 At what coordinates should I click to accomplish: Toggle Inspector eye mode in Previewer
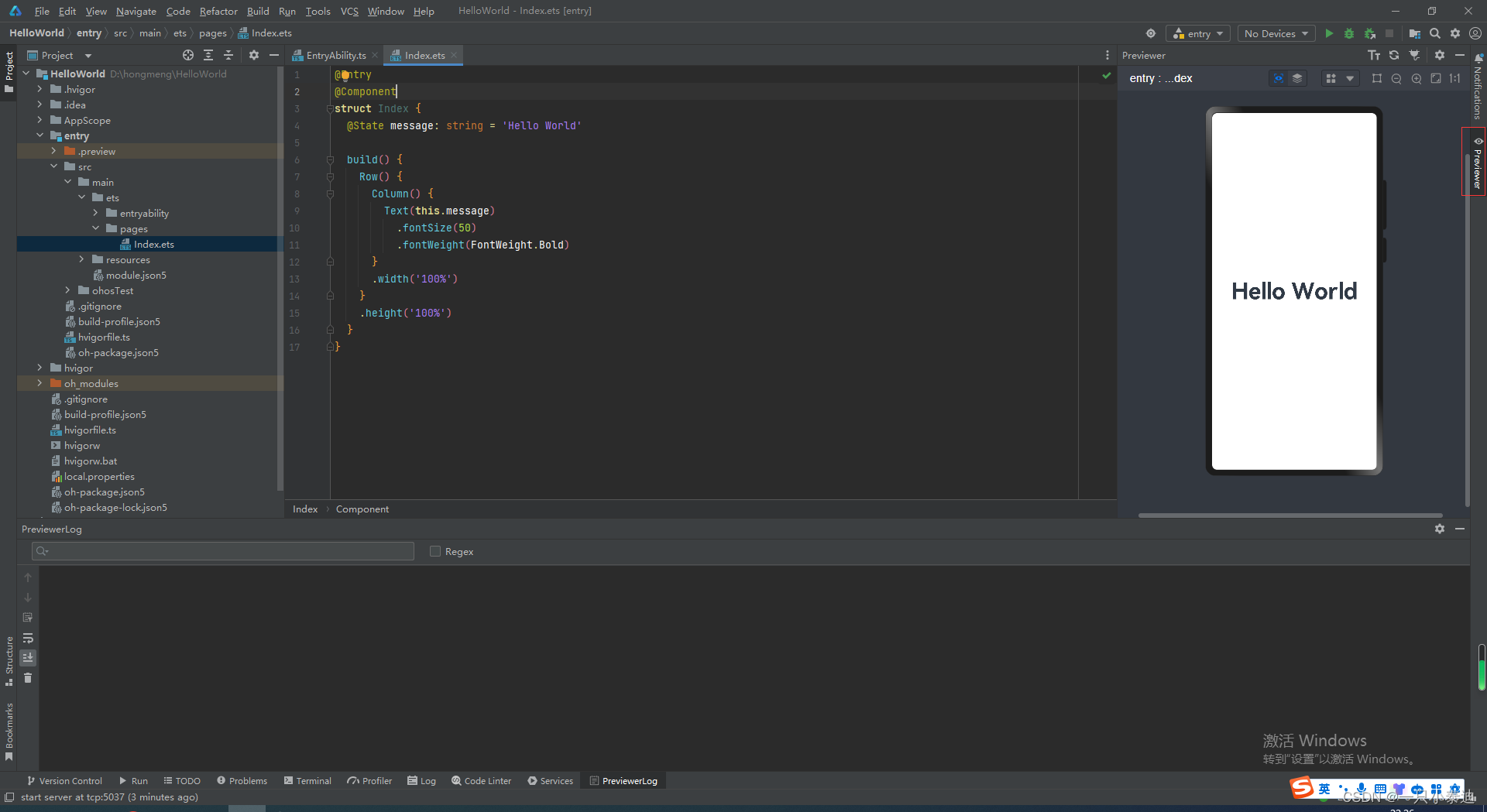(1278, 78)
